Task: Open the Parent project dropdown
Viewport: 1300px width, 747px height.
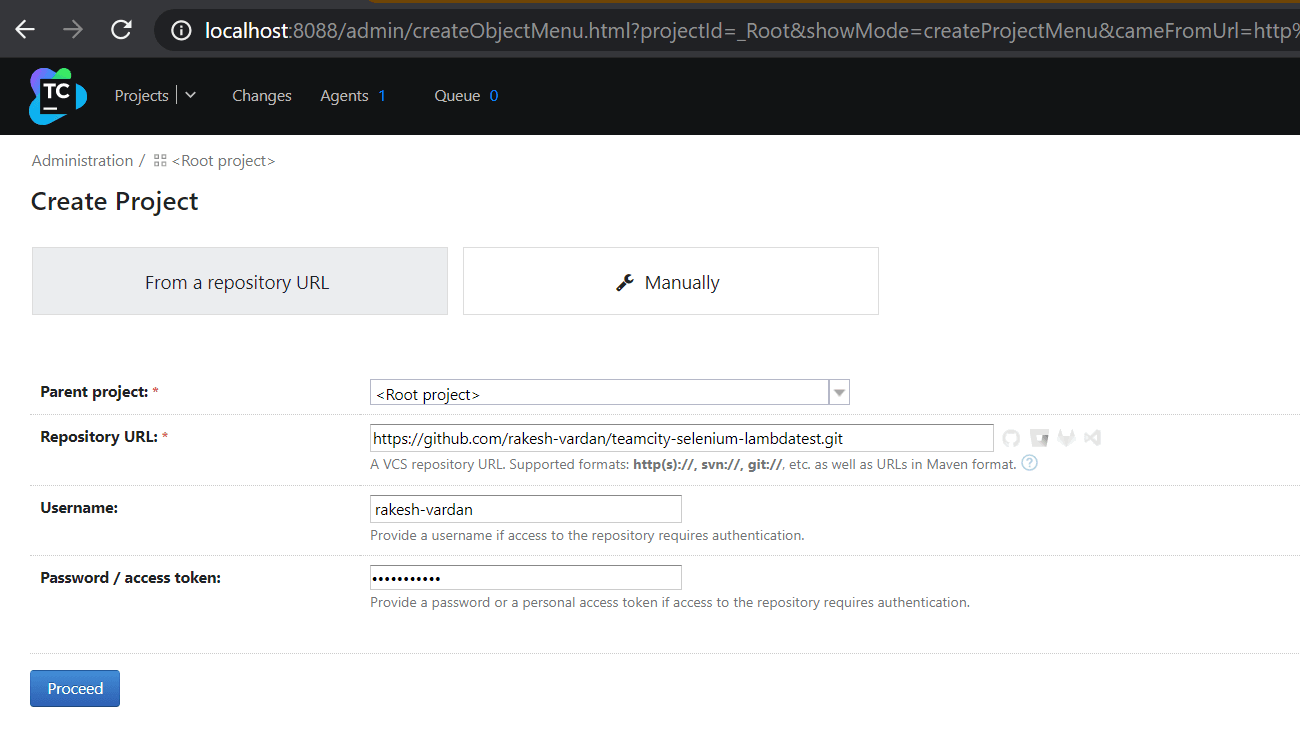Action: pyautogui.click(x=839, y=393)
